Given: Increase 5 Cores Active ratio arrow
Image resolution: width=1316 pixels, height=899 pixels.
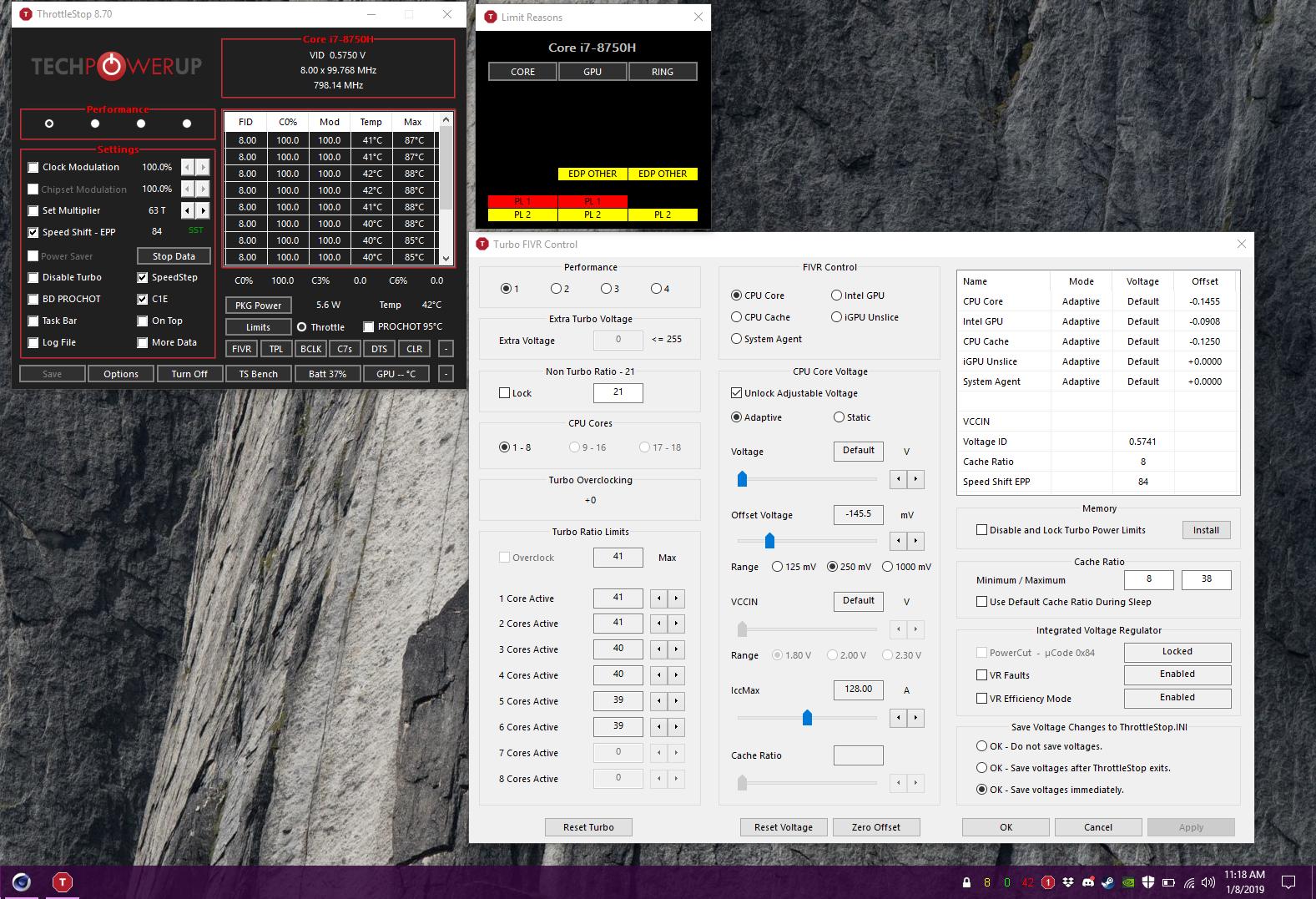Looking at the screenshot, I should pyautogui.click(x=676, y=701).
